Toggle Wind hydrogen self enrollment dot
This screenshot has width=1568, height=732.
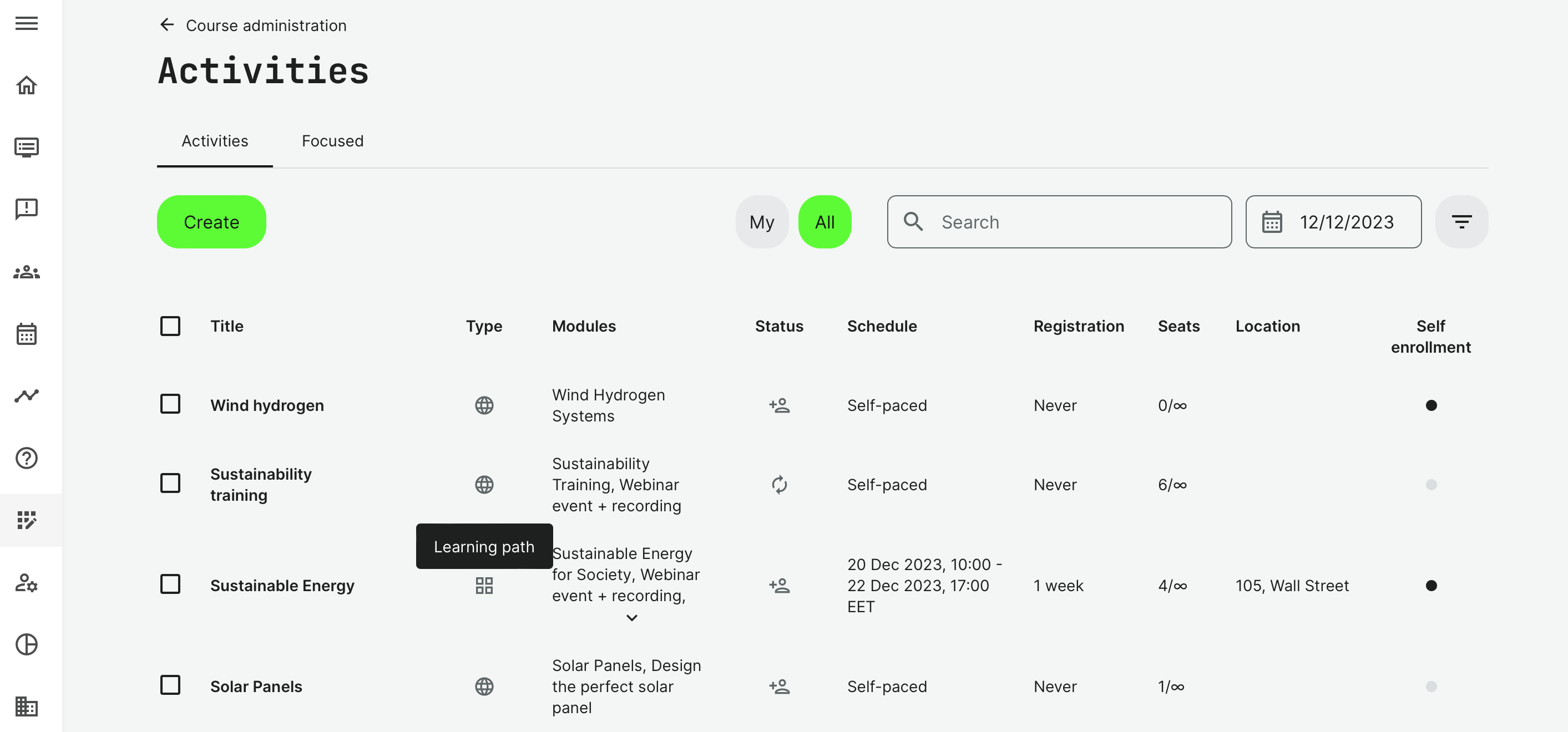click(x=1430, y=405)
